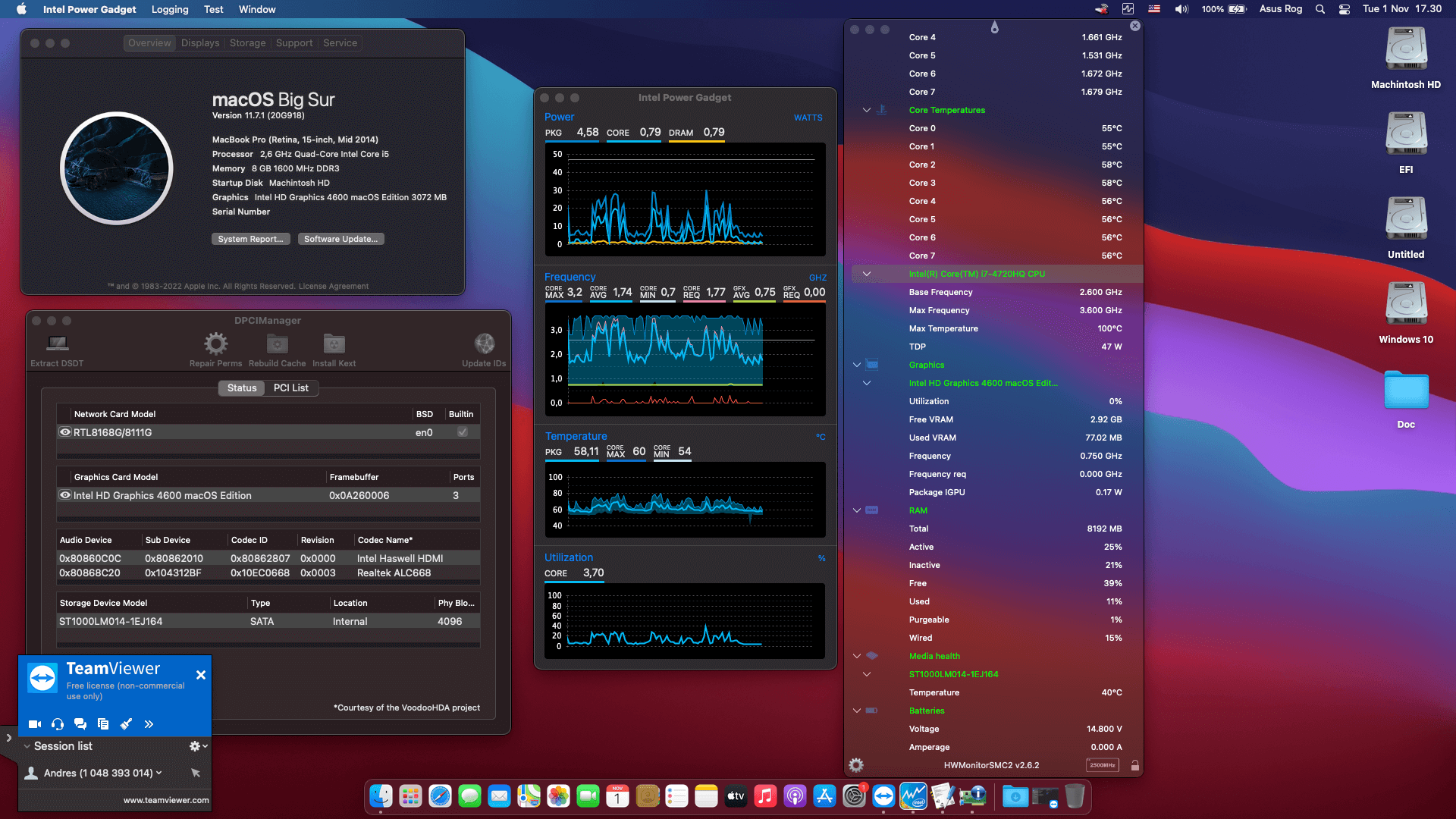Open Andres session dropdown arrow
The width and height of the screenshot is (1456, 819).
[159, 773]
